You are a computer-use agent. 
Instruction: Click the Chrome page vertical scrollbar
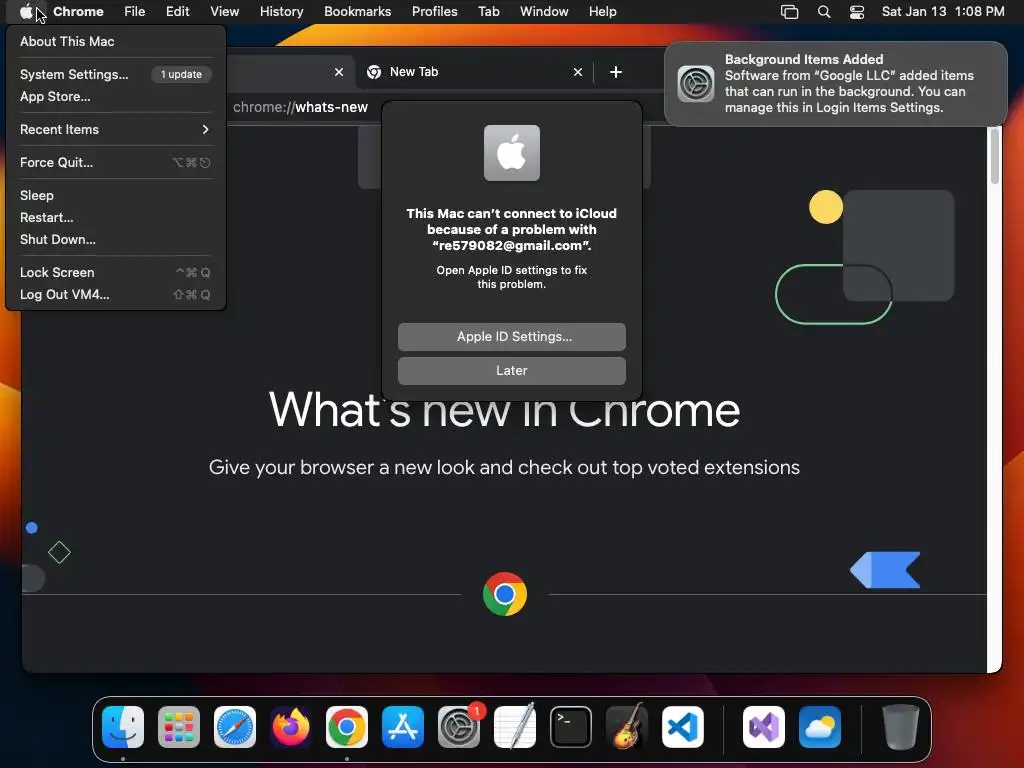pos(994,157)
